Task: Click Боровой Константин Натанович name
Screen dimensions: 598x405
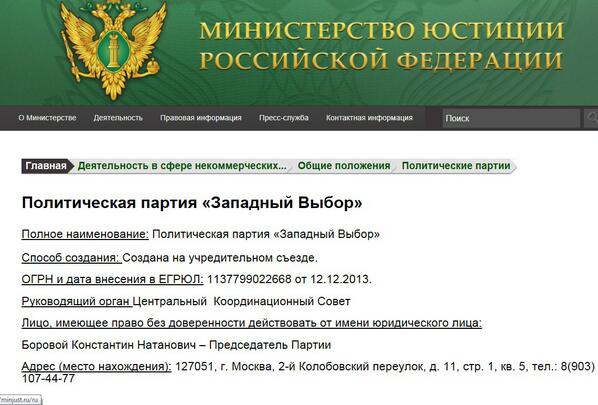Action: 108,345
